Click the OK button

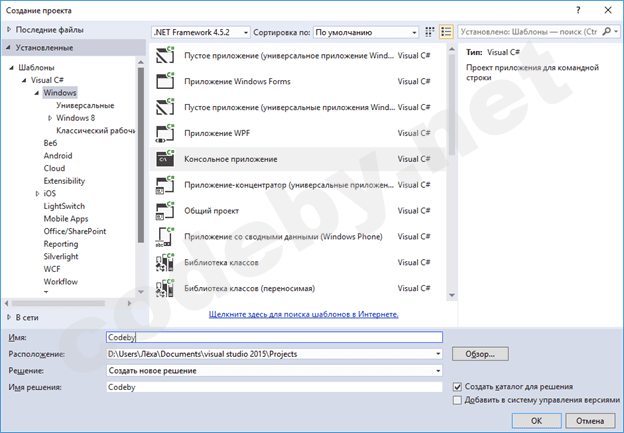coord(536,420)
